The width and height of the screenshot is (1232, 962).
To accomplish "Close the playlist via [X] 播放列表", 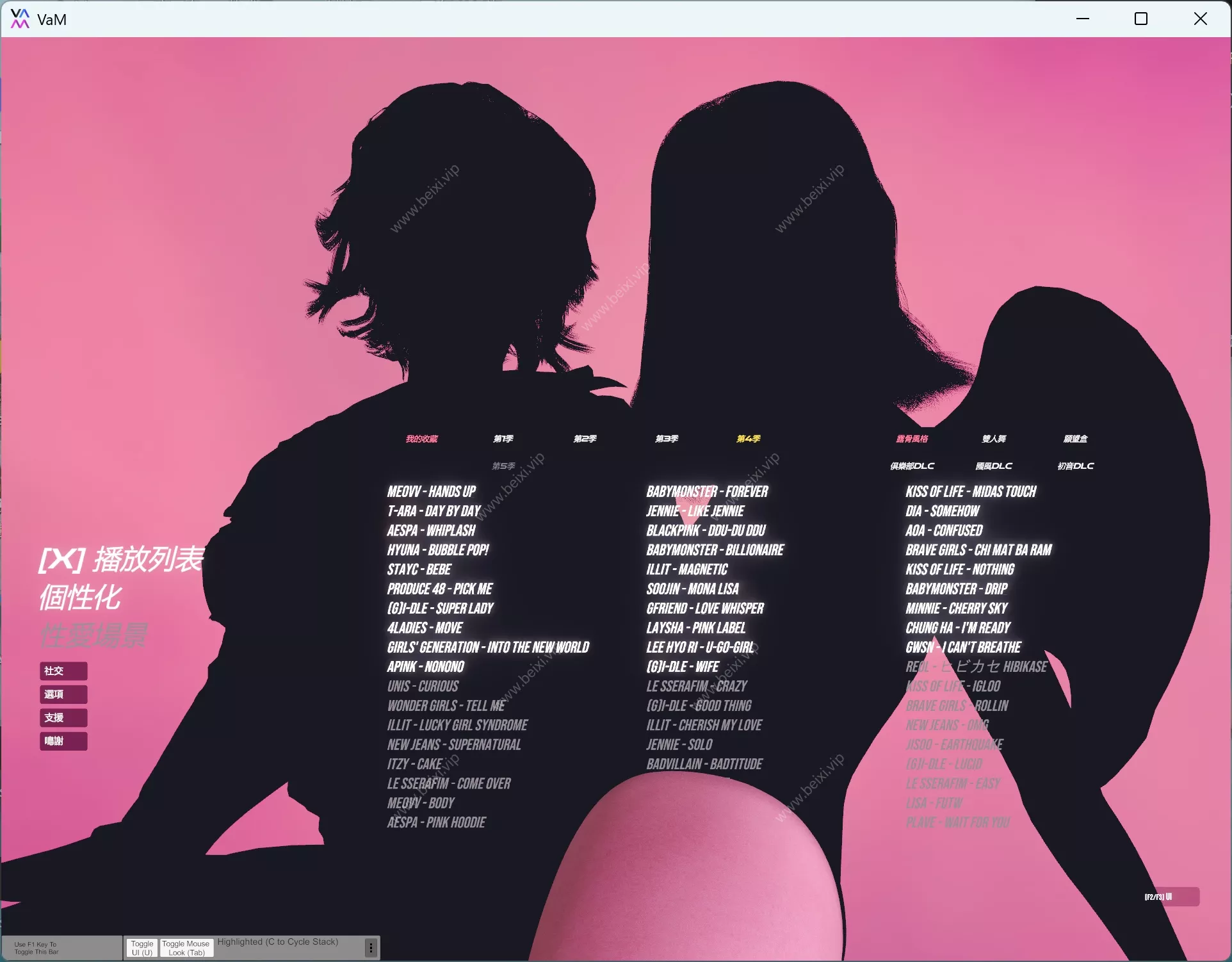I will tap(122, 559).
